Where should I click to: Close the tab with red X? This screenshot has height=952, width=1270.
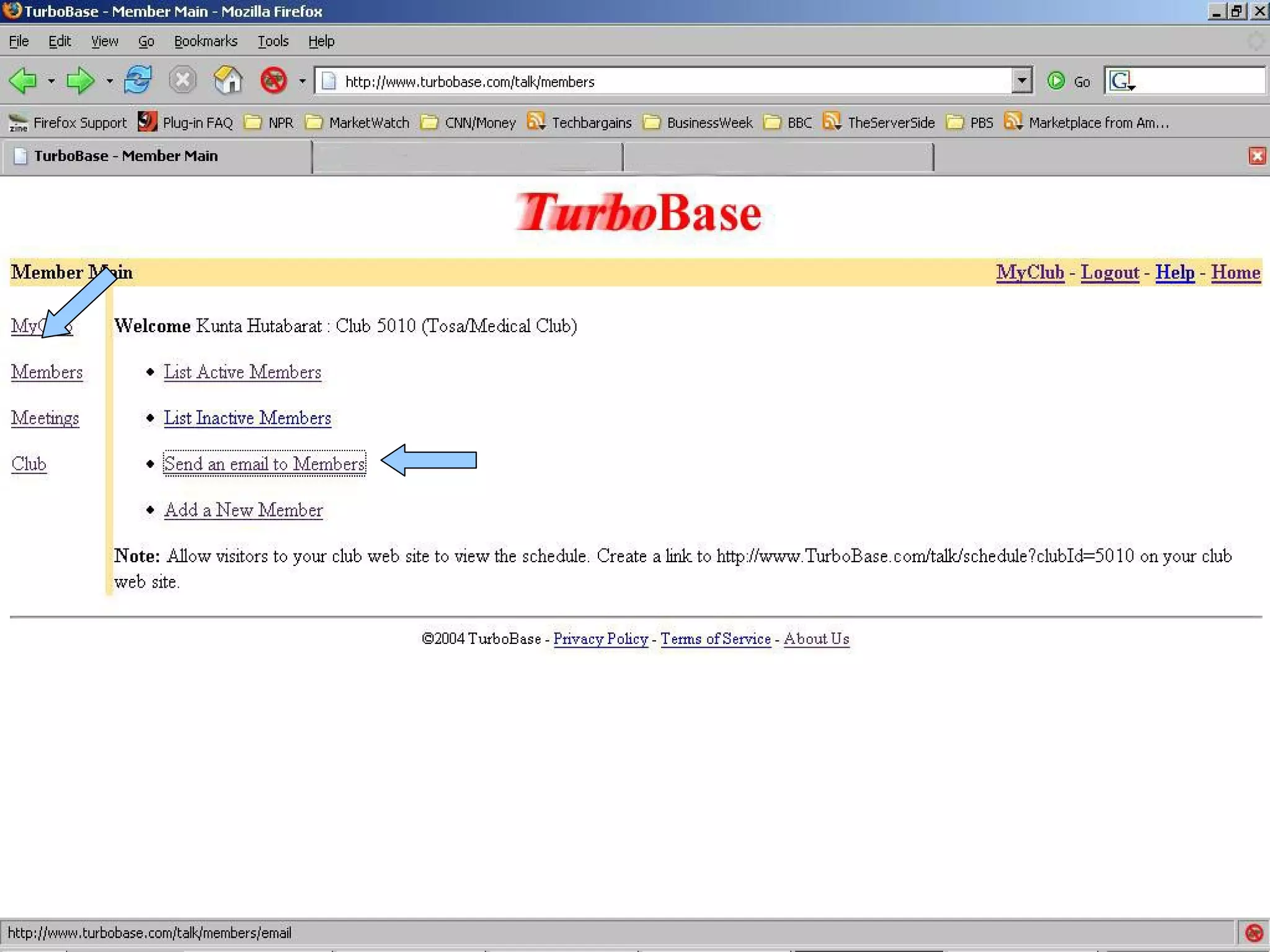tap(1257, 156)
